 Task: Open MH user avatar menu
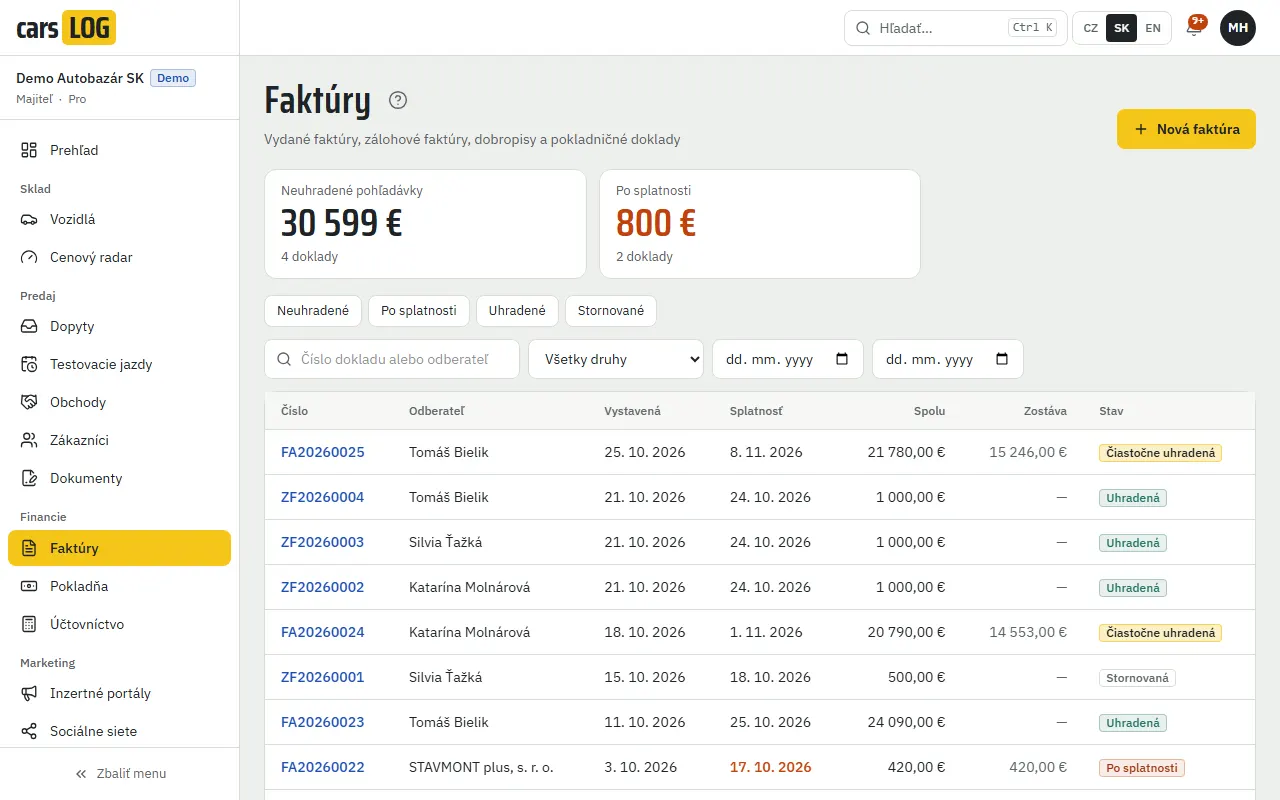click(1238, 28)
